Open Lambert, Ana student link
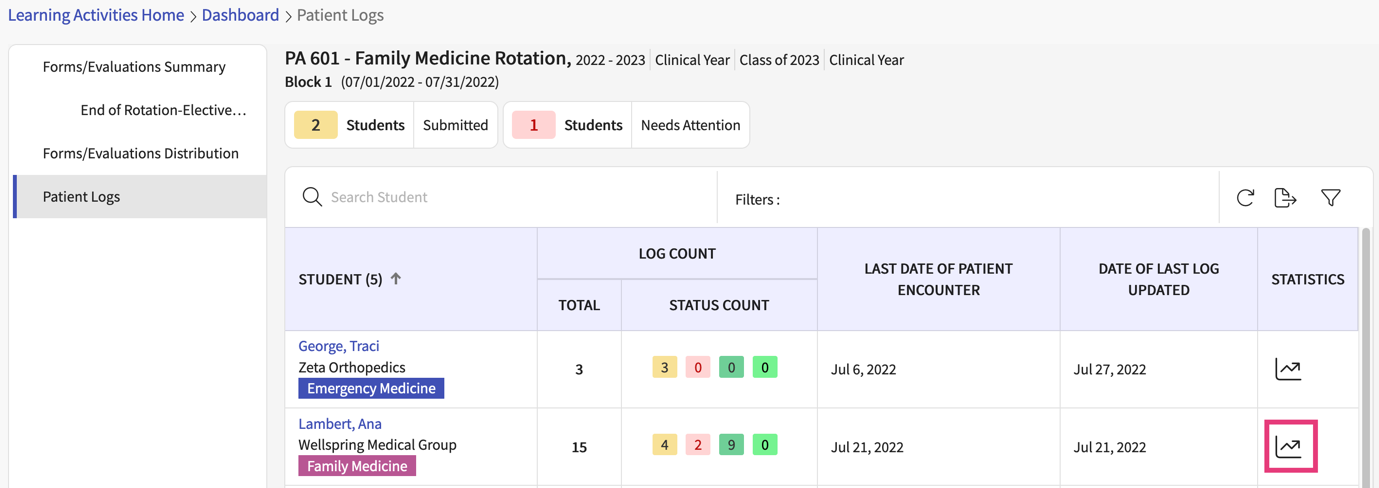The width and height of the screenshot is (1379, 488). click(x=339, y=424)
